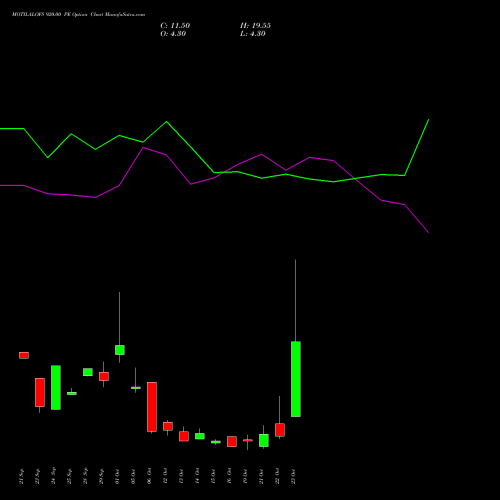Viewport: 500px width, 500px height.
Task: Click the large red candlestick for 06 Oct
Action: tap(152, 407)
